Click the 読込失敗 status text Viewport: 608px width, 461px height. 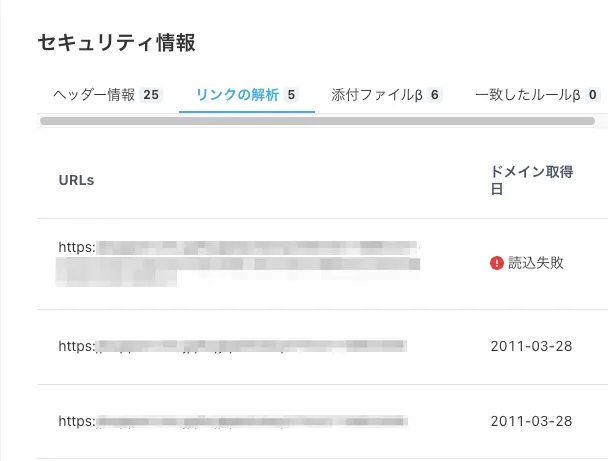(x=536, y=263)
